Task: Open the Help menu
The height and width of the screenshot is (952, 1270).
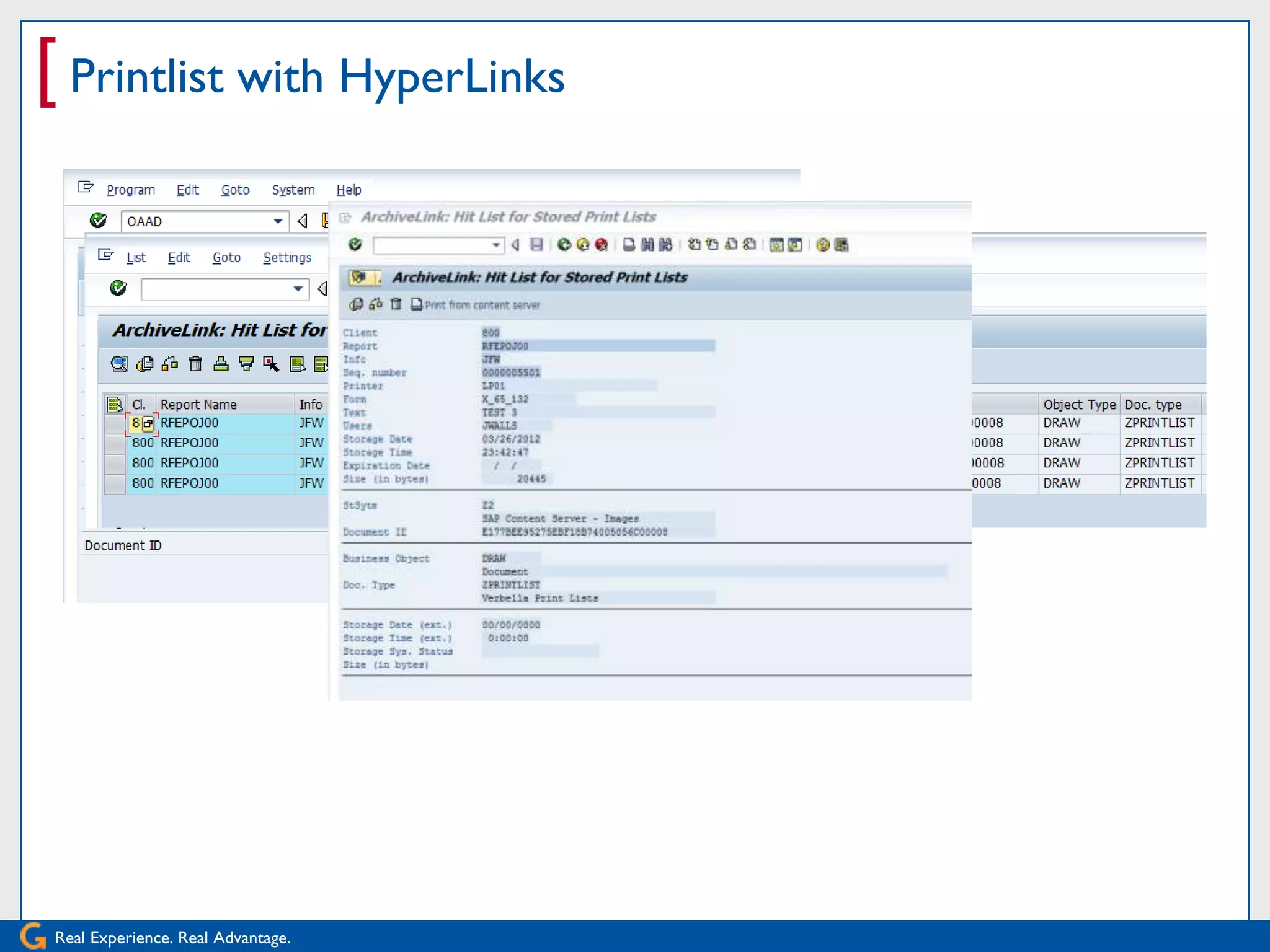Action: click(x=349, y=190)
